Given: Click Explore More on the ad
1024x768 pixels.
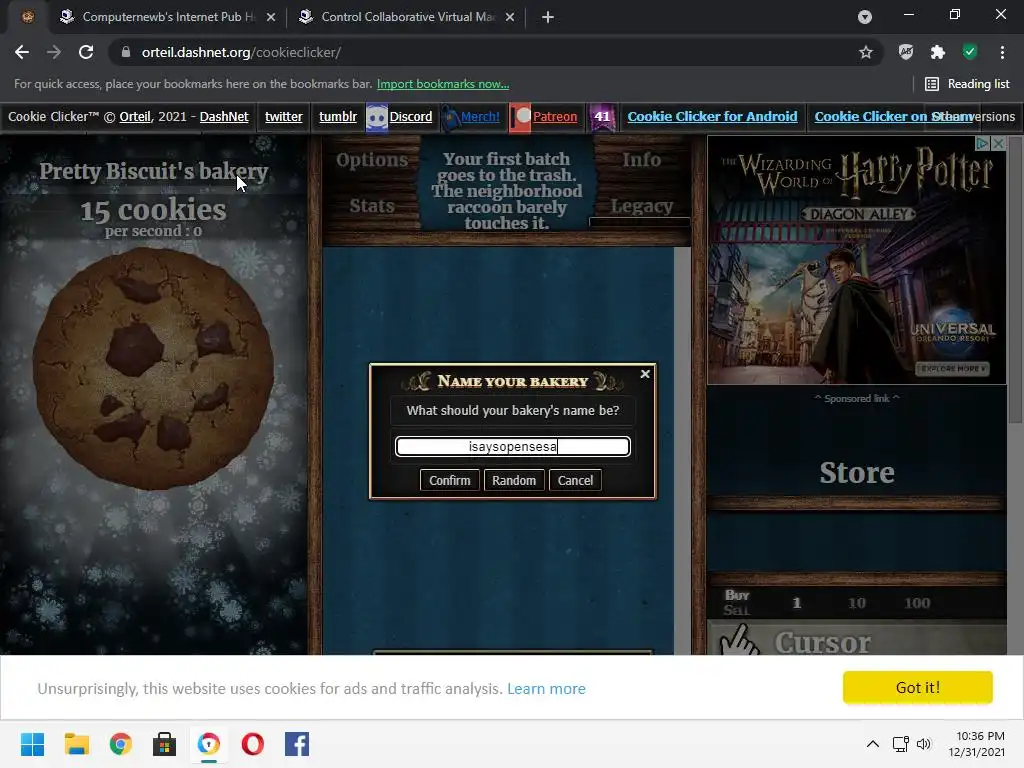Looking at the screenshot, I should pyautogui.click(x=953, y=369).
